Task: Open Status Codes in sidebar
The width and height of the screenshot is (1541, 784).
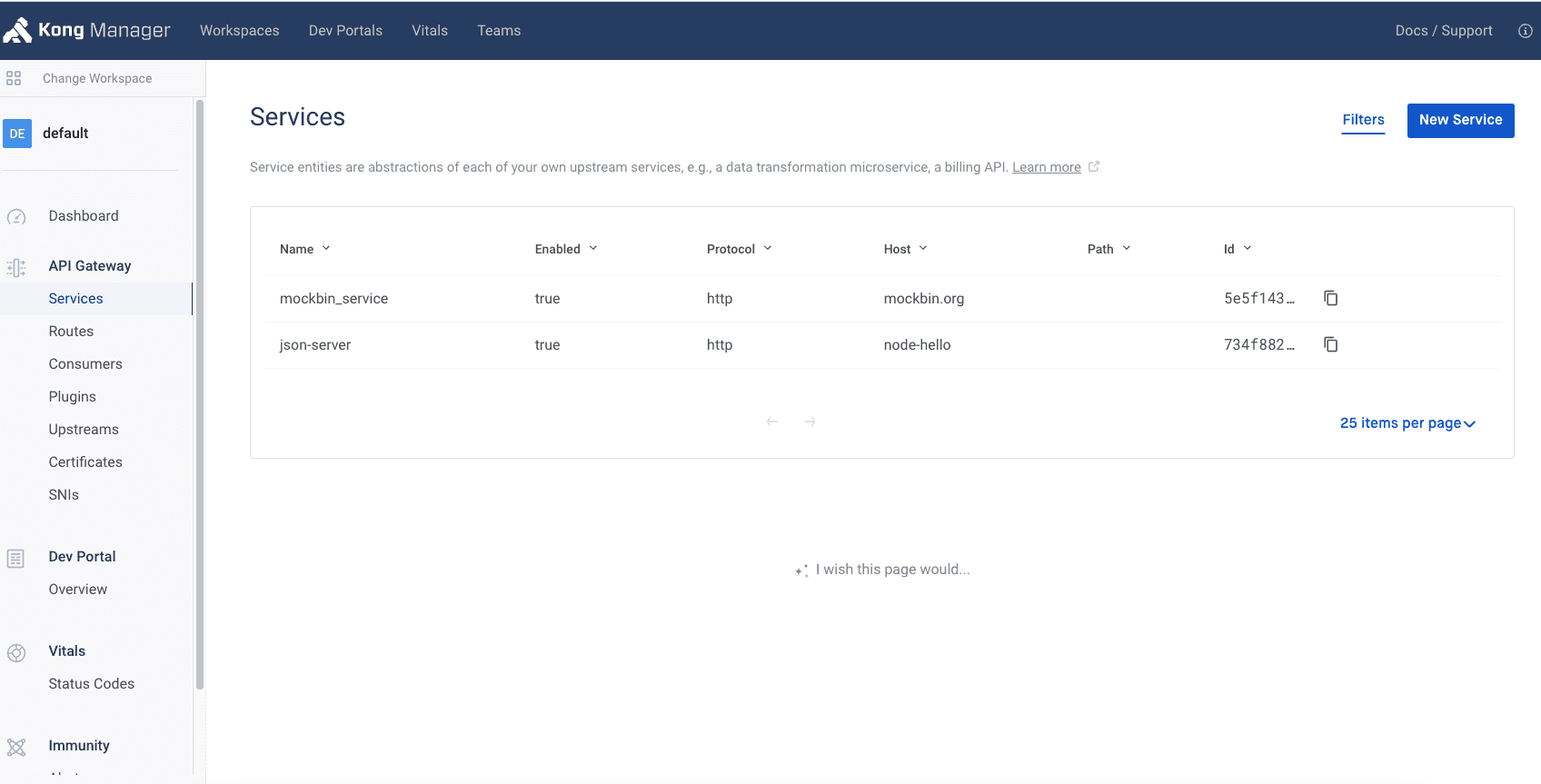Action: coord(92,684)
